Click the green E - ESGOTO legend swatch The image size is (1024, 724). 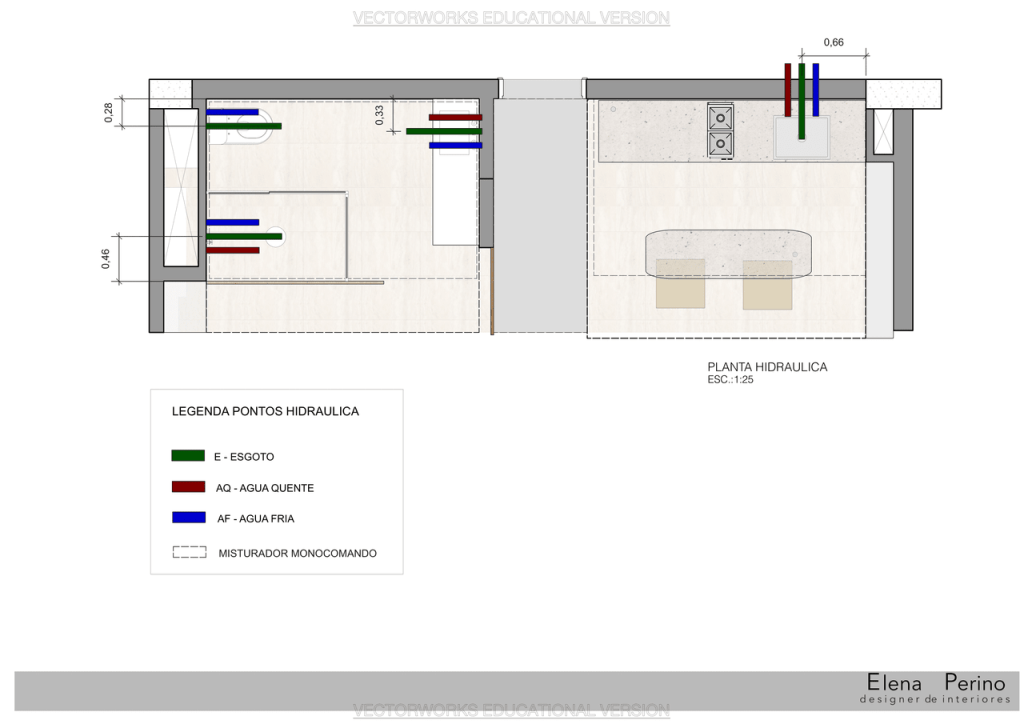[188, 455]
